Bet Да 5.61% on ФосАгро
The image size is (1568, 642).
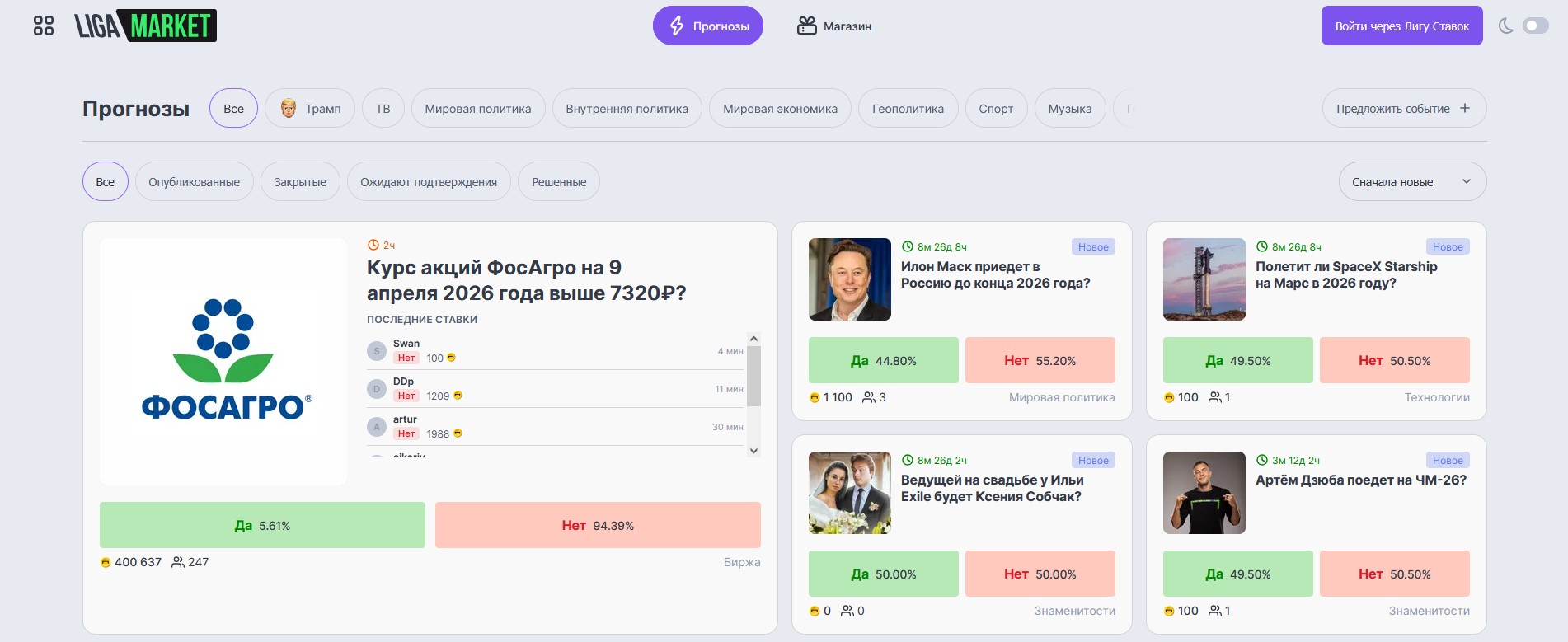[262, 525]
